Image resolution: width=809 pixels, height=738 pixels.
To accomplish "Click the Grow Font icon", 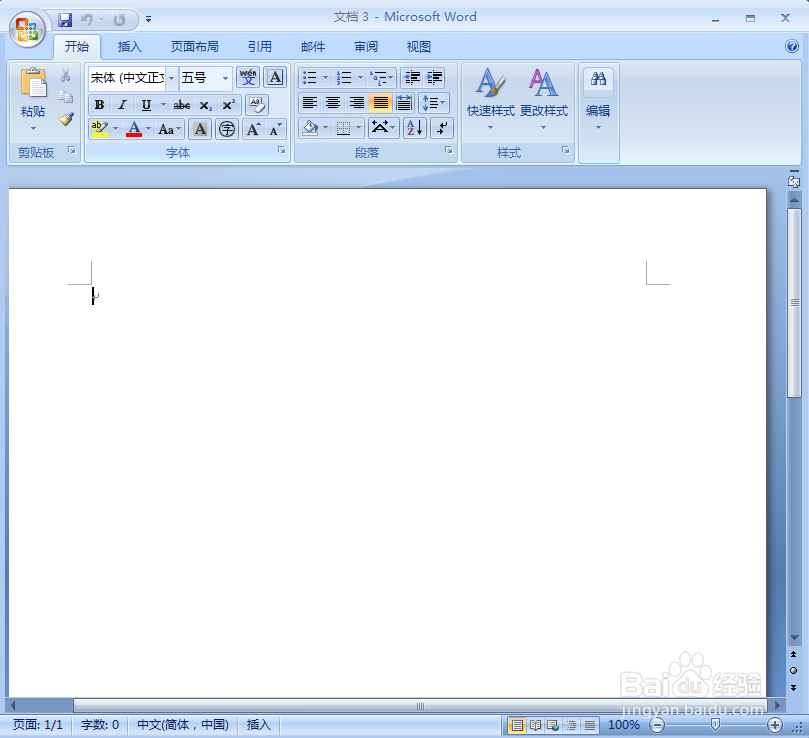I will click(x=253, y=129).
